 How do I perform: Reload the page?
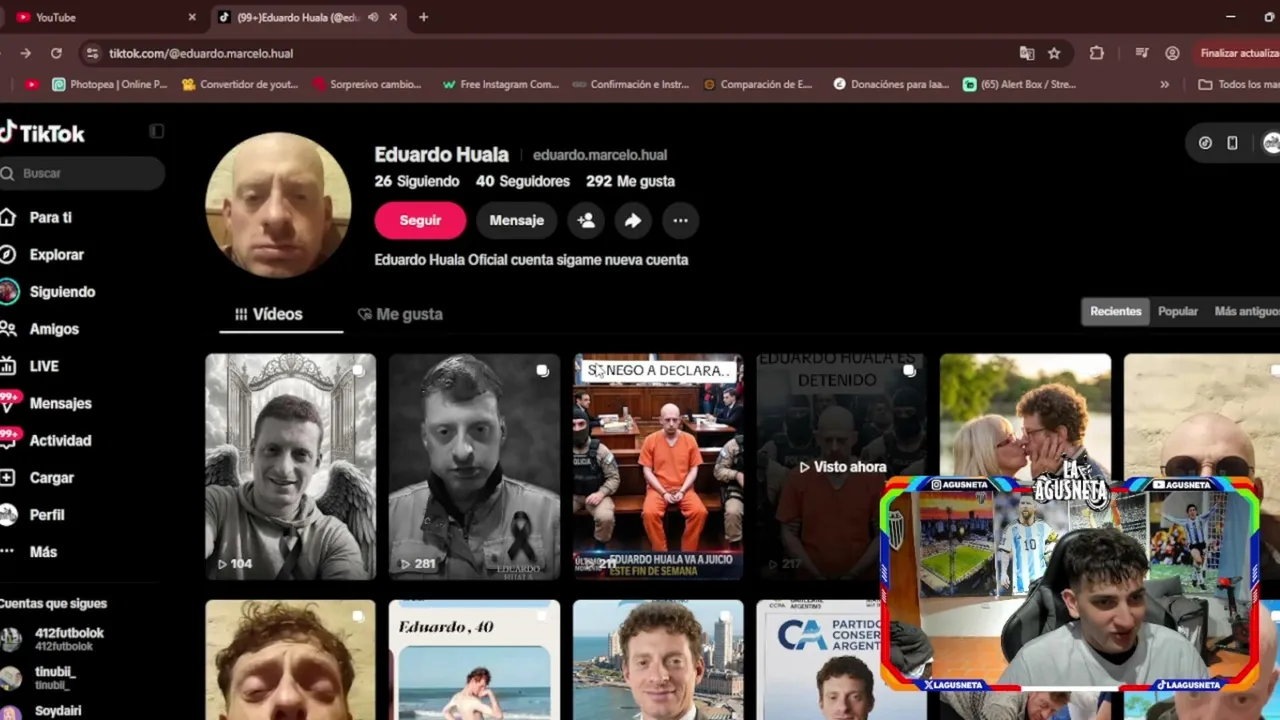tap(56, 53)
